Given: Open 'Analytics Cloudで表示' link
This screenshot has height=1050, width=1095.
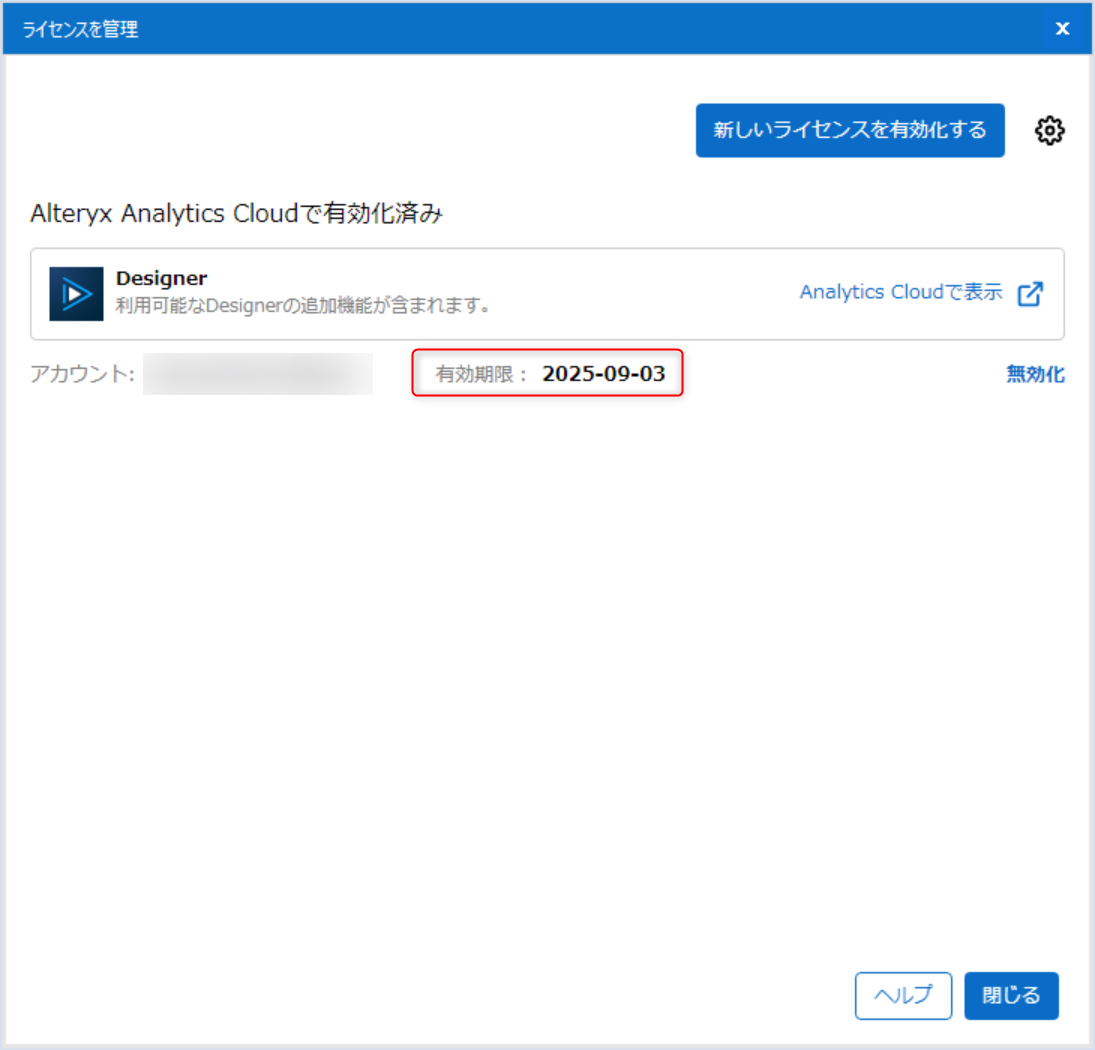Looking at the screenshot, I should [901, 292].
